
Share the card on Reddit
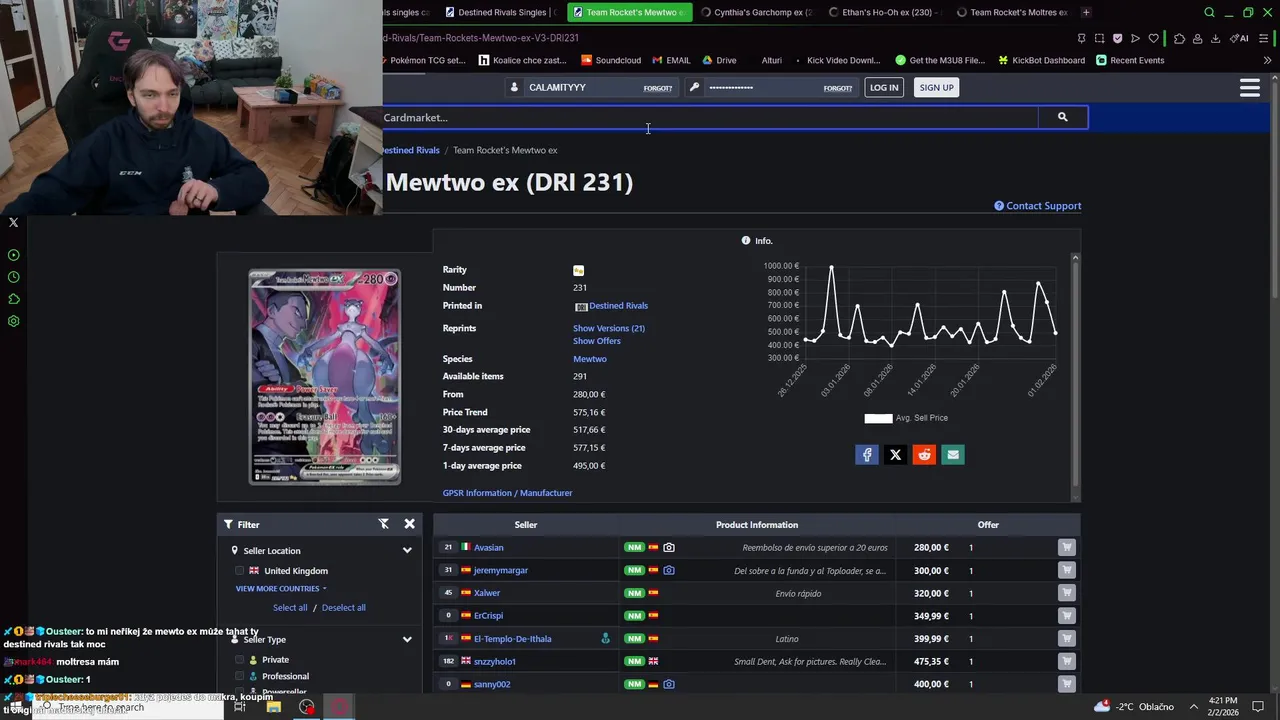click(924, 455)
